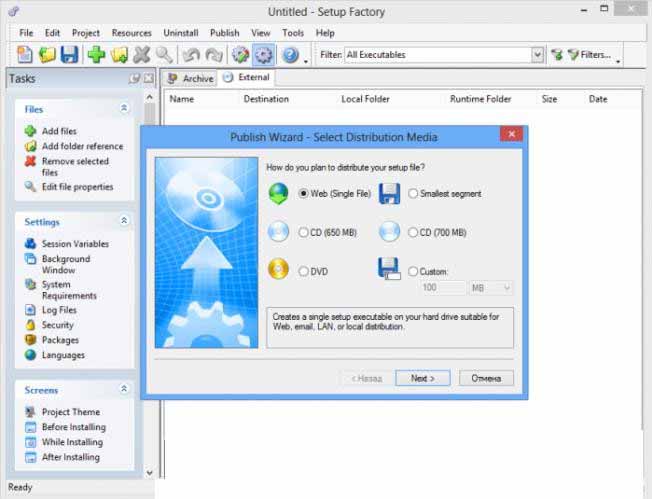This screenshot has width=652, height=499.
Task: Click the green plus Add Files toolbar icon
Action: click(96, 55)
